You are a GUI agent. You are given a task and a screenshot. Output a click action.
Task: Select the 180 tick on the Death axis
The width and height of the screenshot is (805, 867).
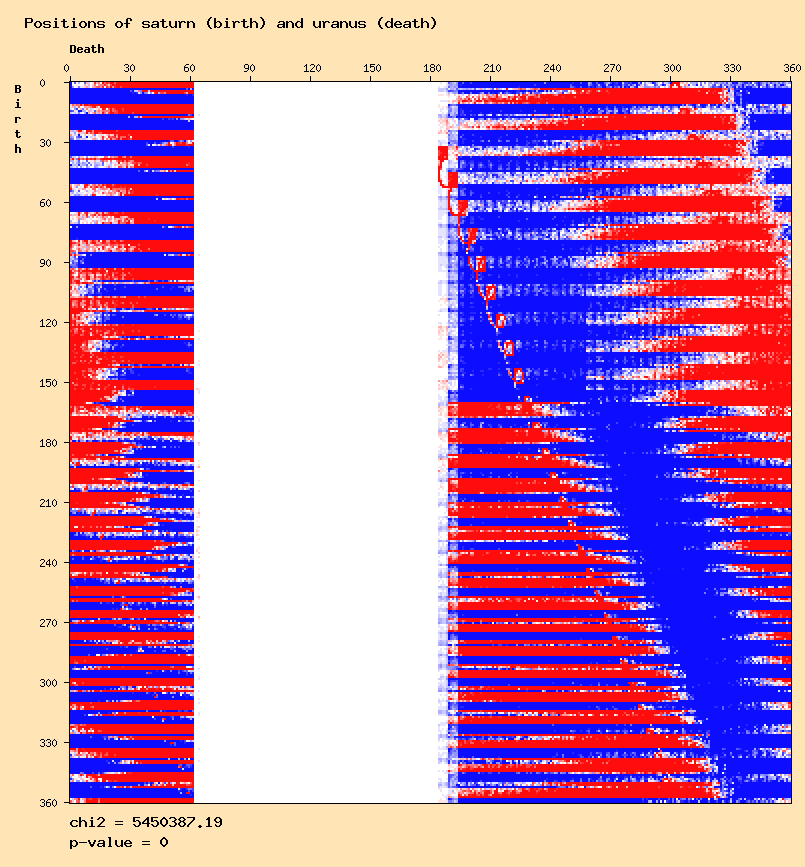click(432, 68)
